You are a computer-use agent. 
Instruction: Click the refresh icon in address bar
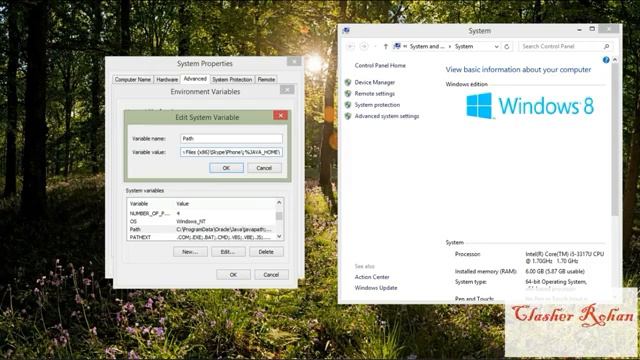[x=507, y=47]
